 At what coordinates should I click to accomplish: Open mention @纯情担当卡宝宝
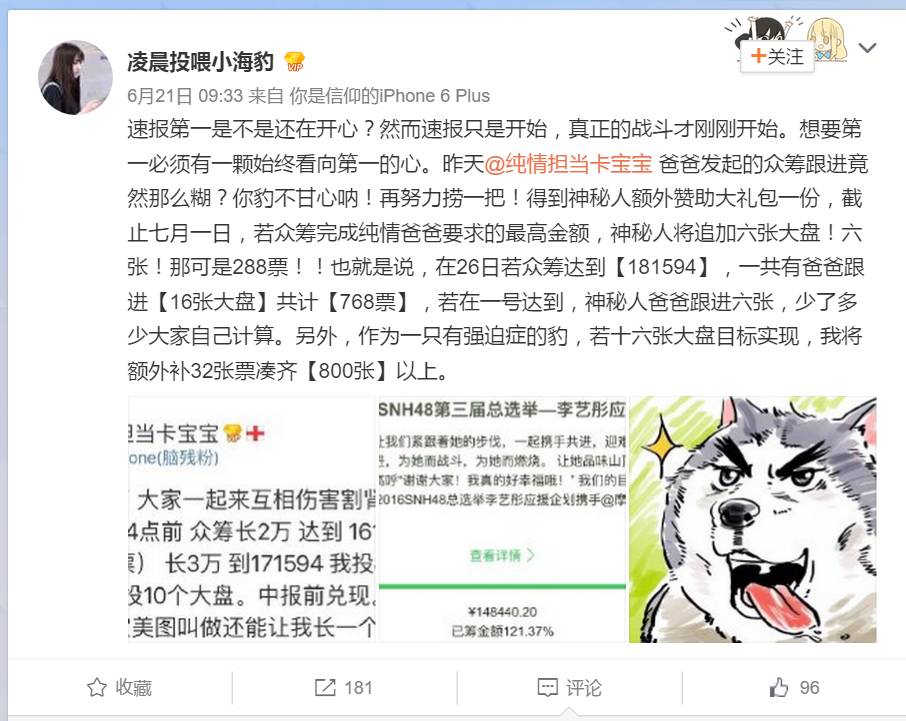point(568,164)
